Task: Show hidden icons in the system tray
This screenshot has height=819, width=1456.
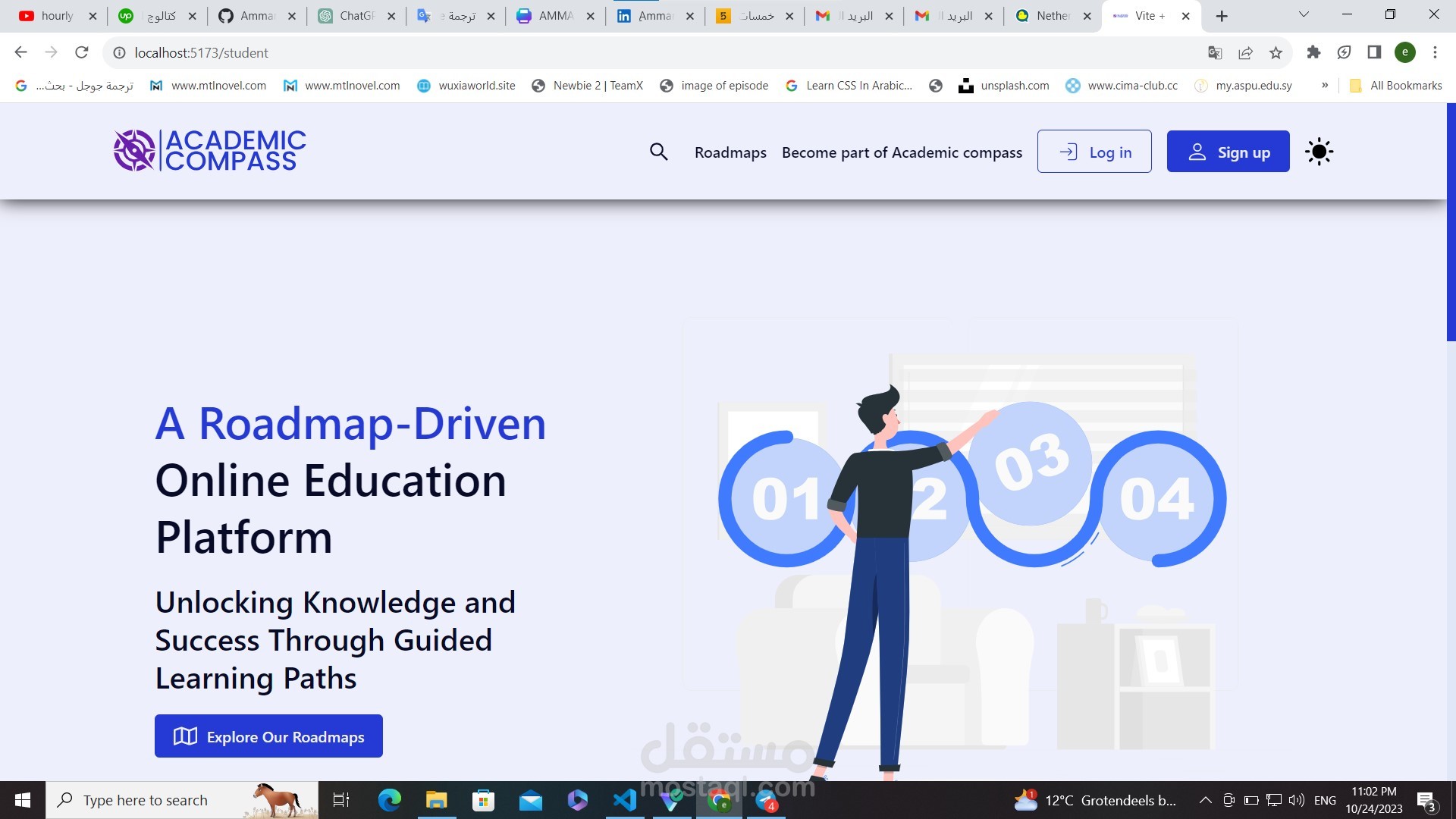Action: tap(1204, 799)
